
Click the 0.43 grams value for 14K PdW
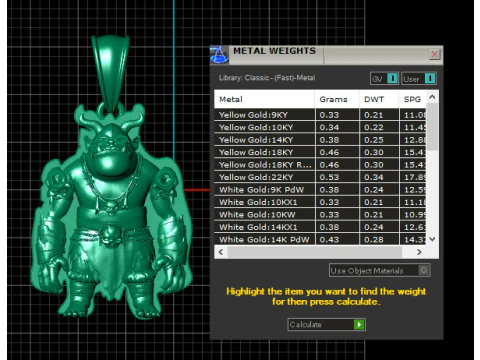pyautogui.click(x=329, y=239)
